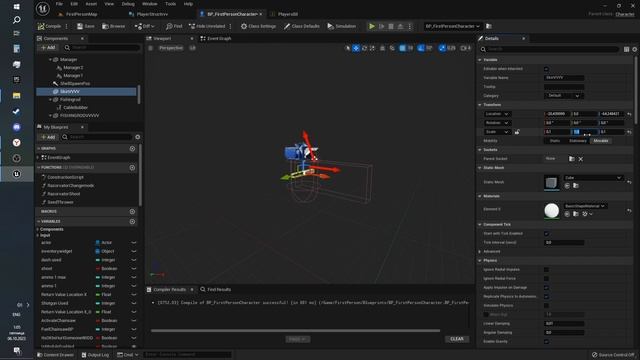Click the Cube static mesh thumbnail
Viewport: 640px width, 360px height.
pyautogui.click(x=551, y=182)
